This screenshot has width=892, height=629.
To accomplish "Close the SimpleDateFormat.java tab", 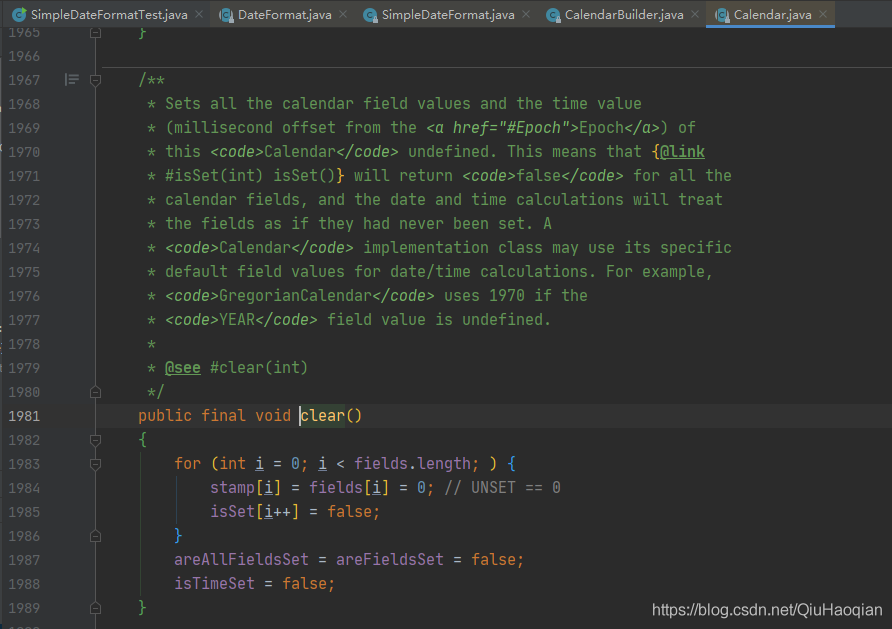I will (526, 14).
